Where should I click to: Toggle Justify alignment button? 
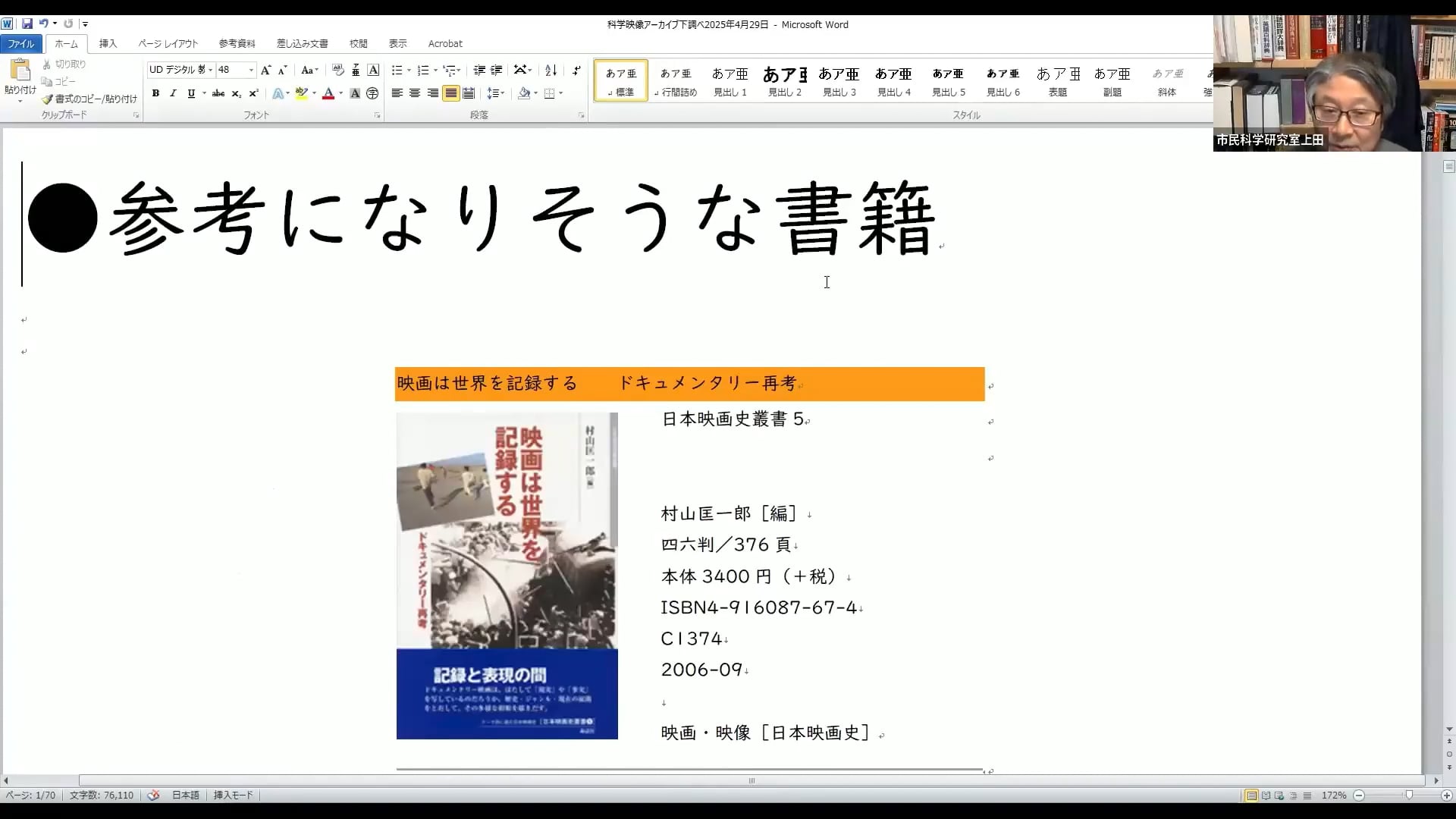451,93
